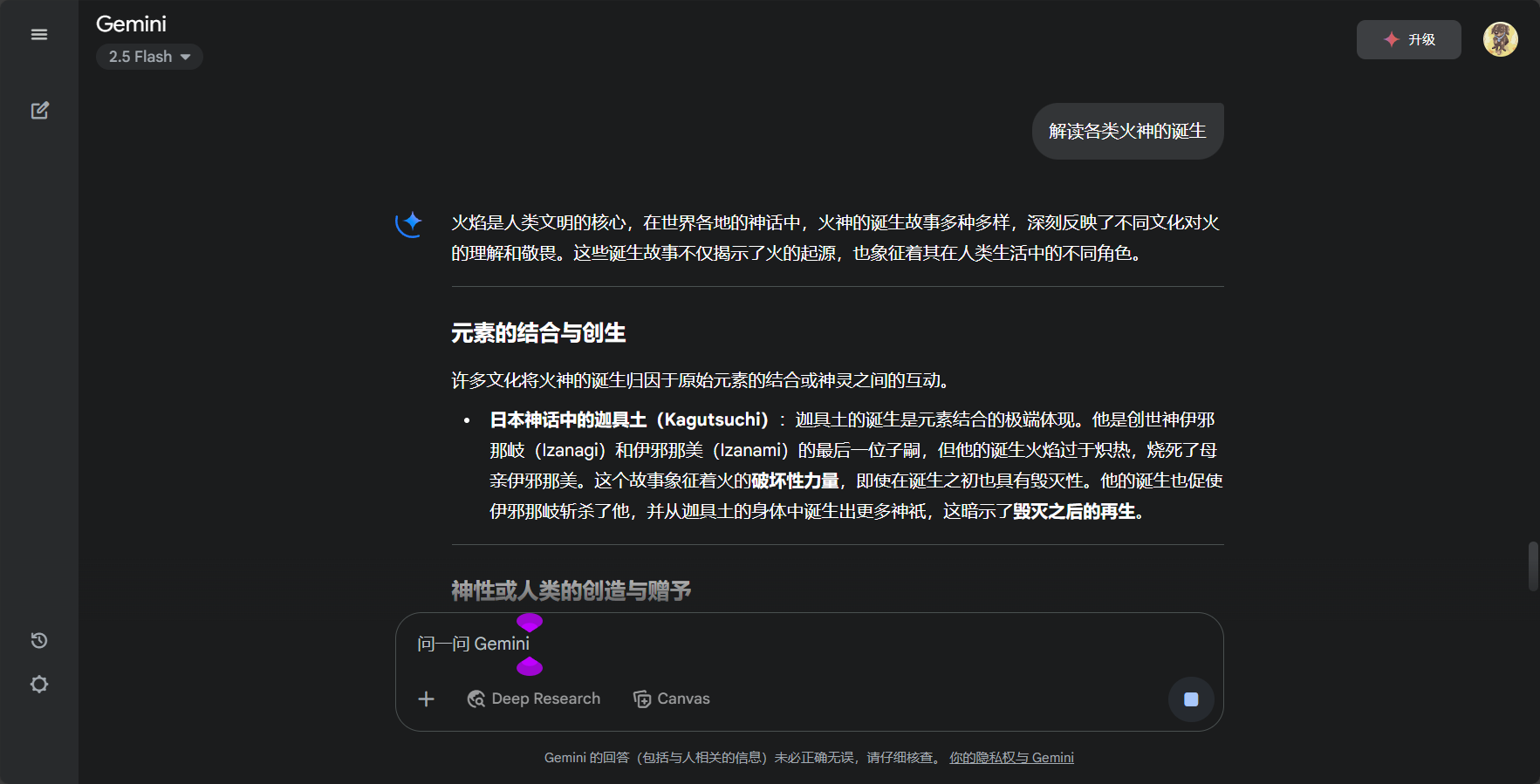This screenshot has width=1540, height=784.
Task: Open the 你的隐私权与 Gemini link
Action: coord(1011,758)
